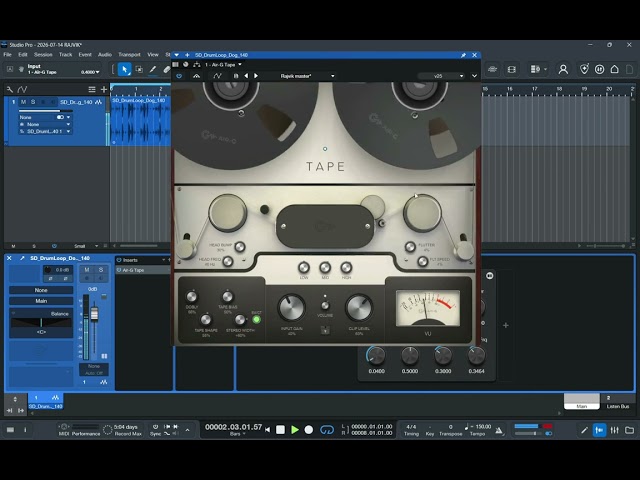Solo the SD_Dr track in the arrangement
Image resolution: width=640 pixels, height=480 pixels.
coord(33,102)
